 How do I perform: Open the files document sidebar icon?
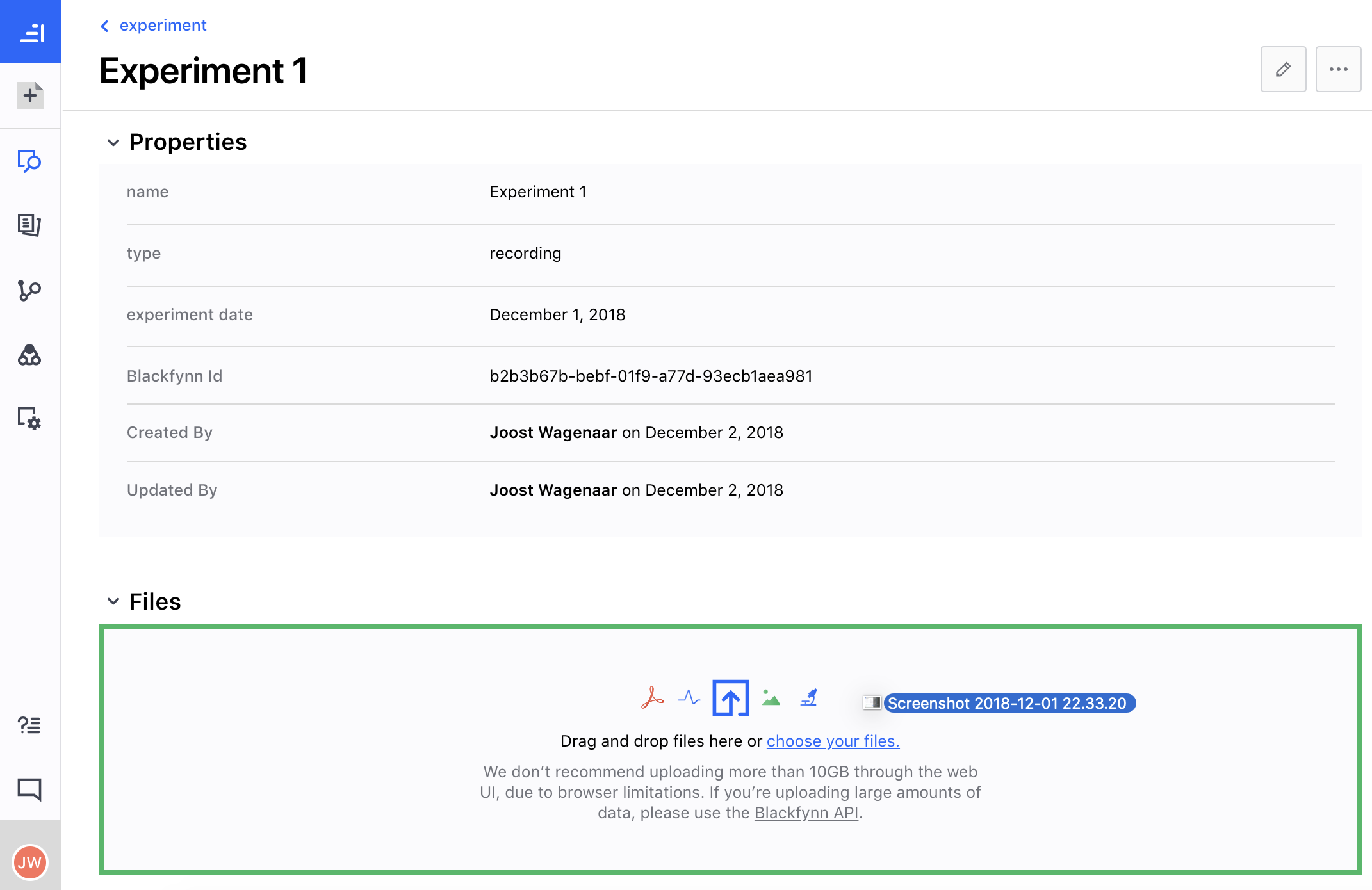click(x=29, y=225)
